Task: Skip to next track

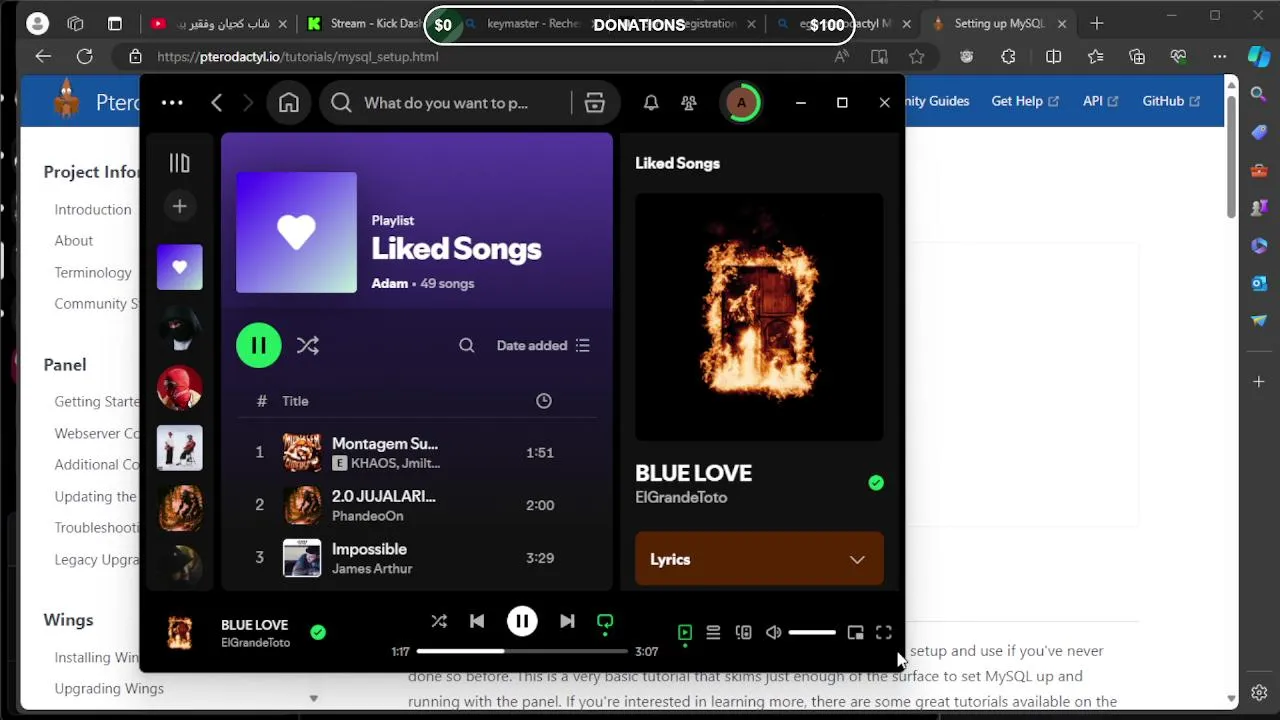Action: [x=567, y=621]
